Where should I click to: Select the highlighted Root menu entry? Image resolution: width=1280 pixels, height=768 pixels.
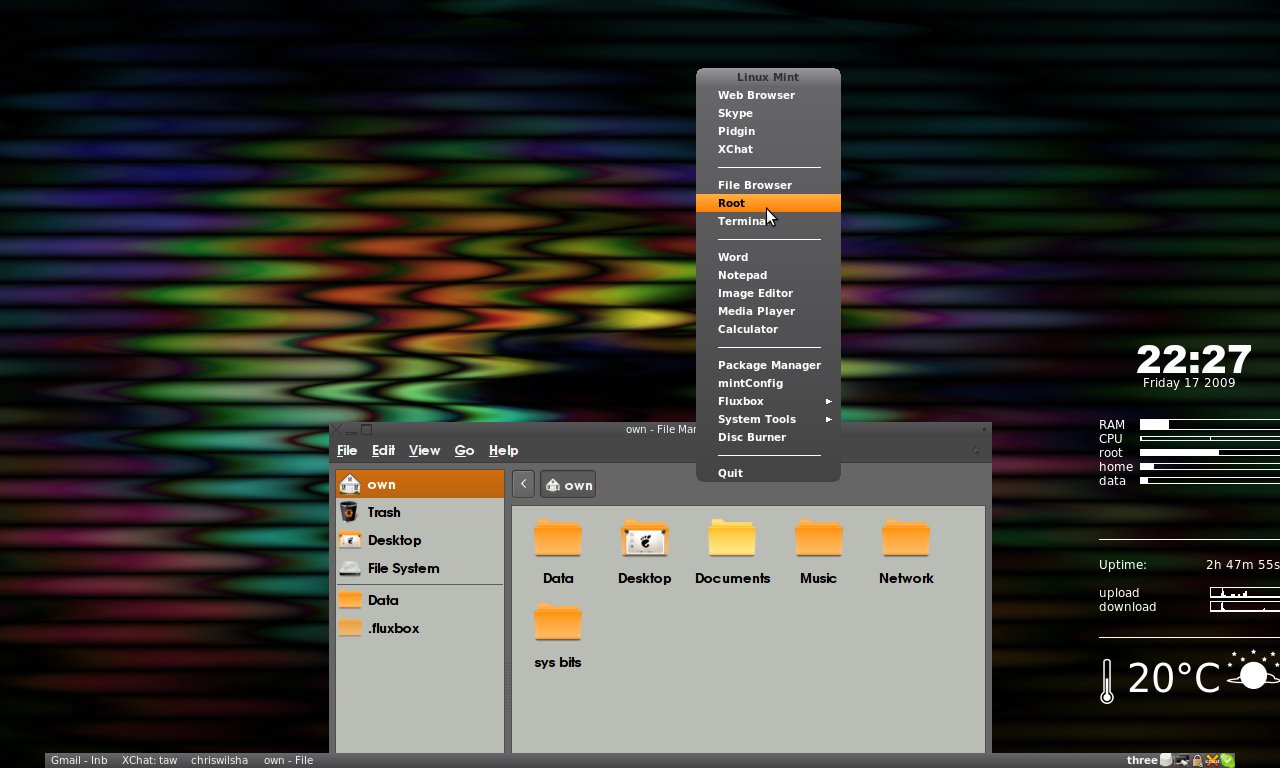pos(768,203)
